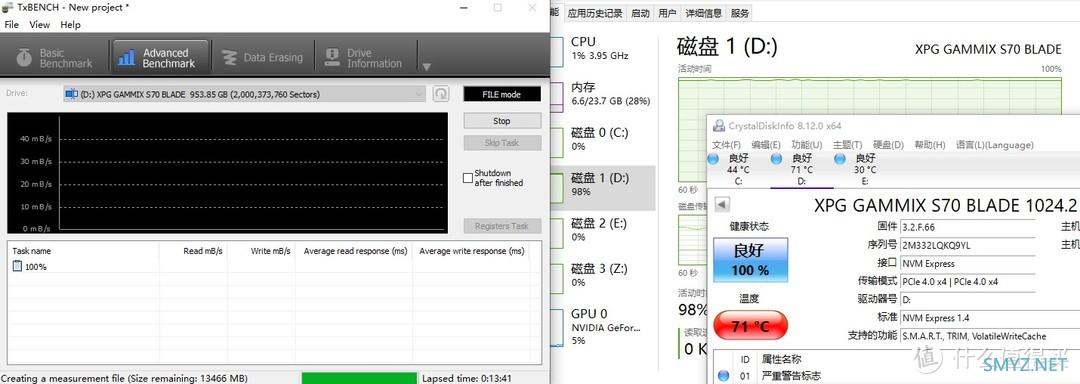
Task: Open 主题(T) menu in CrystalDiskInfo
Action: coord(848,145)
